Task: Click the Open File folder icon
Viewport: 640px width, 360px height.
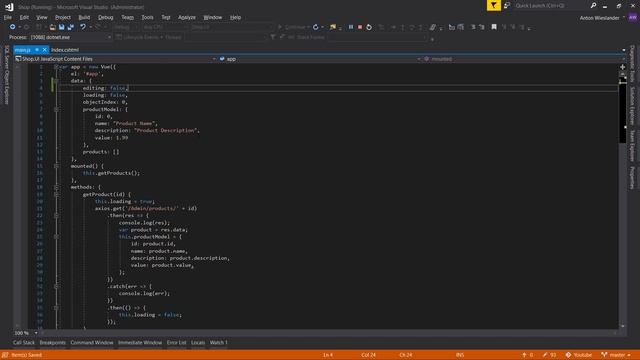Action: point(53,27)
